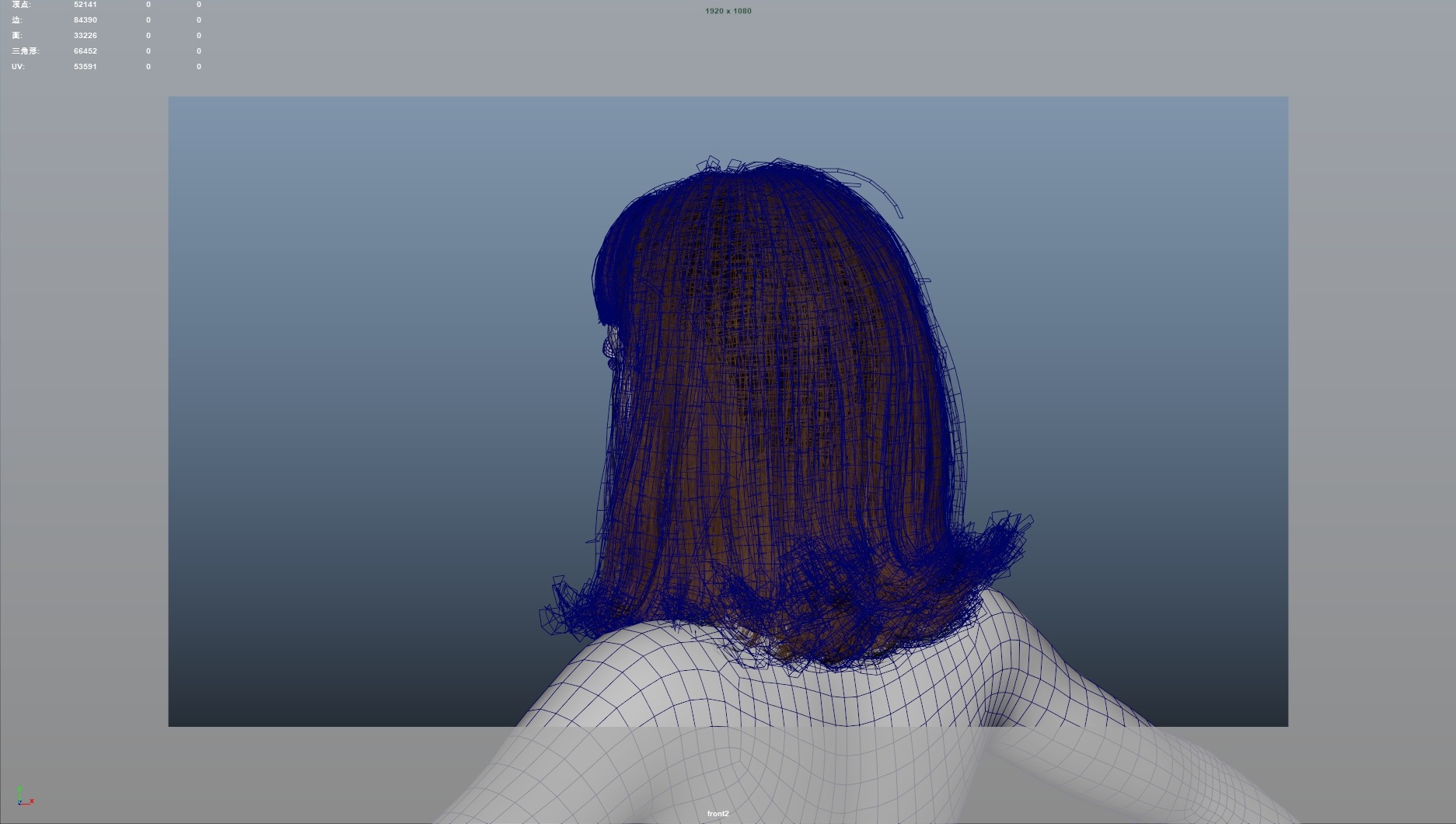Viewport: 1456px width, 824px height.
Task: Click the XYZ axis orientation gizmo
Action: pos(24,796)
